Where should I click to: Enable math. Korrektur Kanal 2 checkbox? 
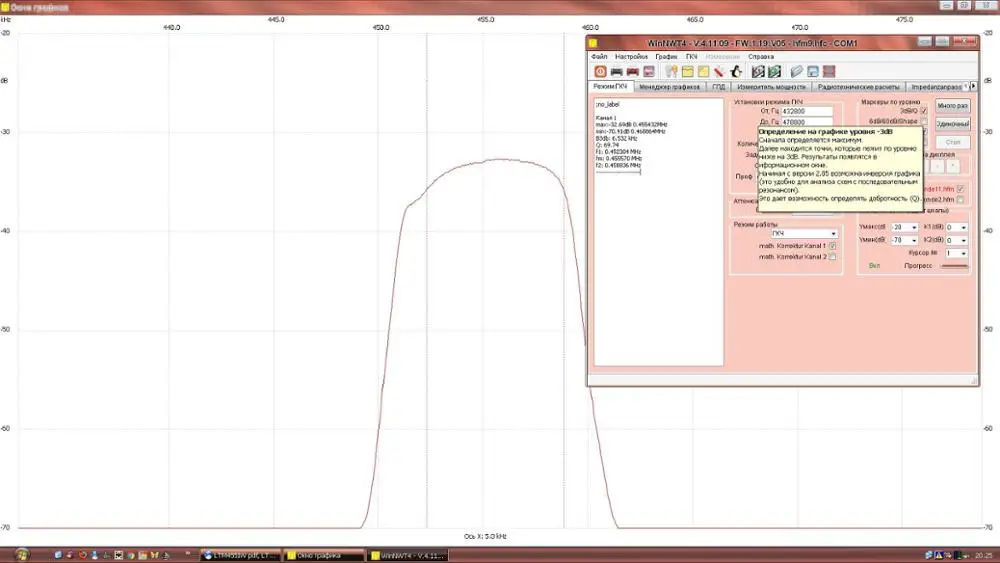tap(832, 257)
